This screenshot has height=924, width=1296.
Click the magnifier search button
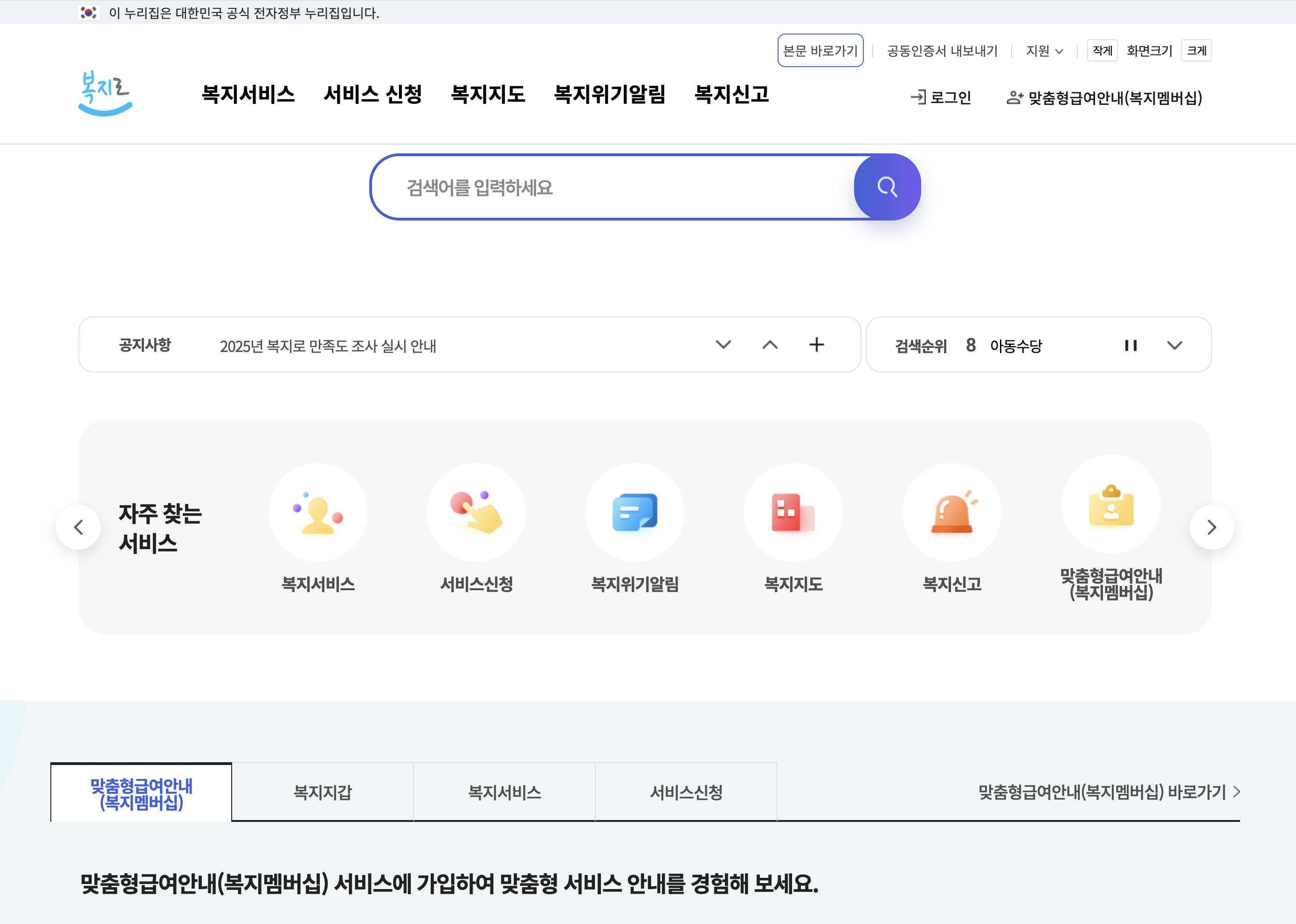tap(886, 187)
